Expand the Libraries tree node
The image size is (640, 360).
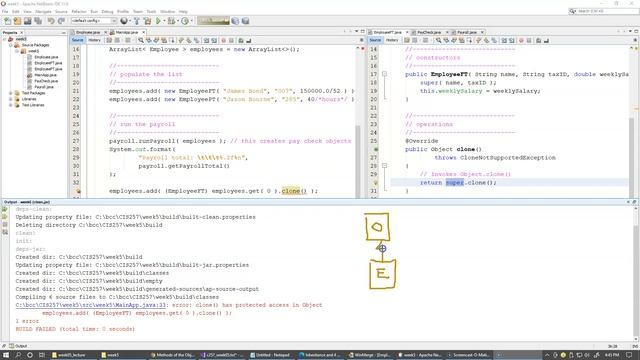tap(11, 99)
